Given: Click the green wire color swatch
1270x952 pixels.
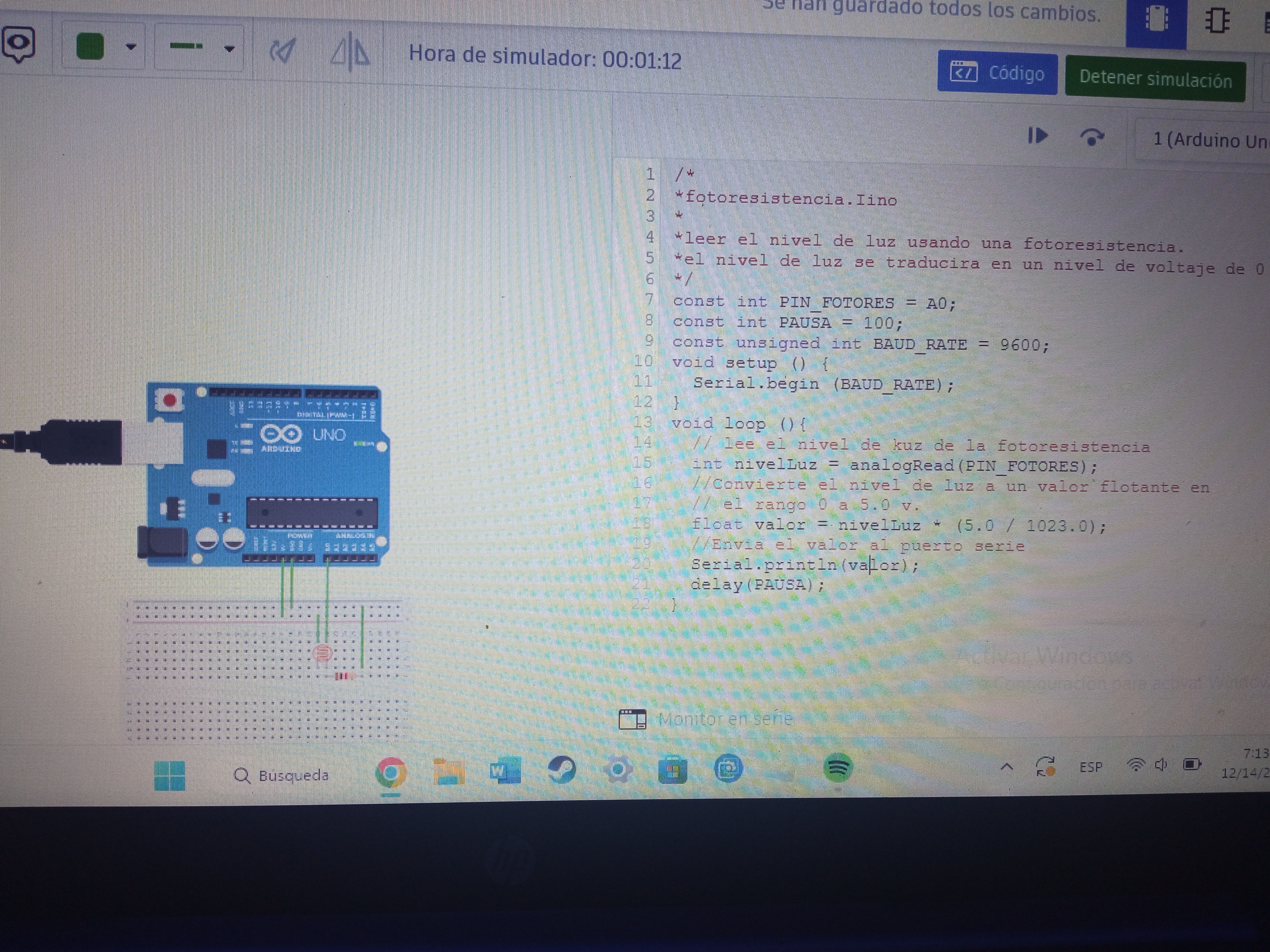Looking at the screenshot, I should point(90,47).
